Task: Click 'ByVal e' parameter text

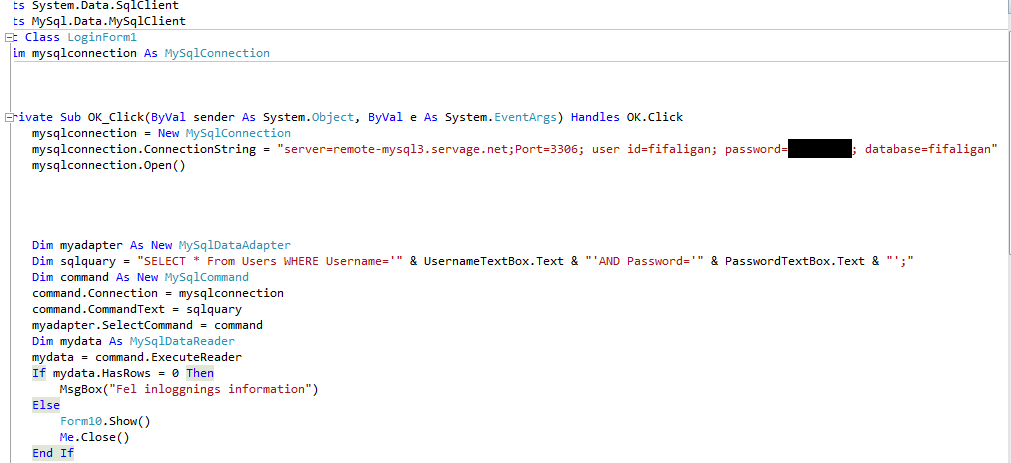Action: [392, 117]
